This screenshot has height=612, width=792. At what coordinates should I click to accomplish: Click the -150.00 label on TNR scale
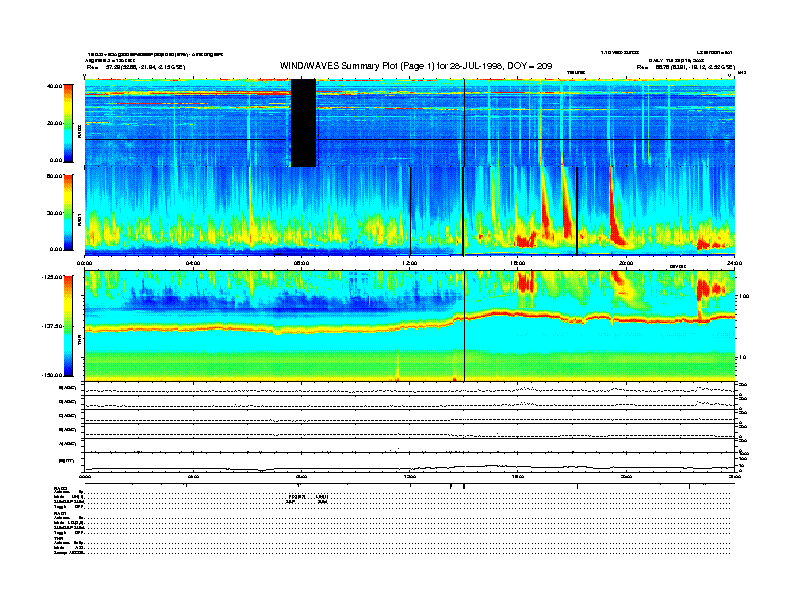pos(52,375)
